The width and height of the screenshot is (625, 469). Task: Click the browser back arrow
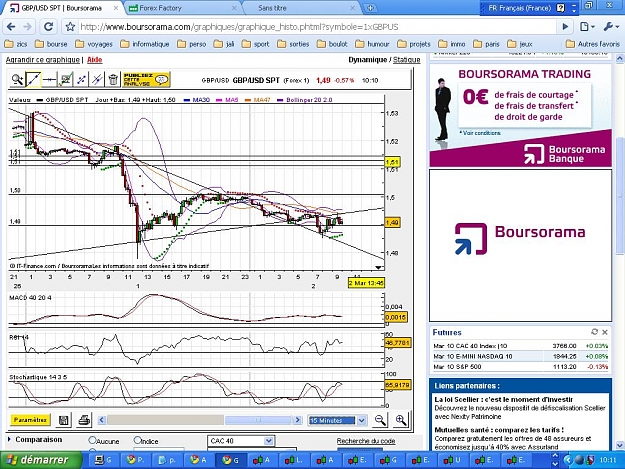(11, 27)
